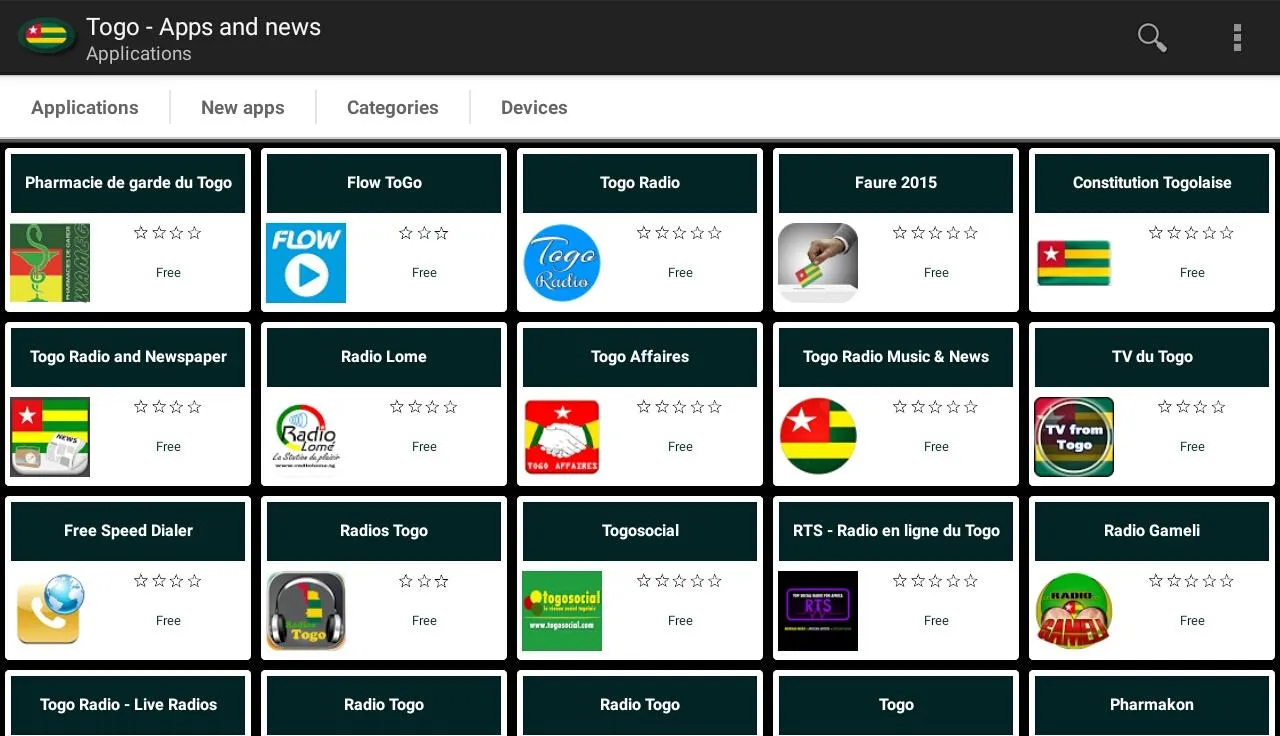Open the "Faure 2015" app title
1280x736 pixels.
(896, 183)
